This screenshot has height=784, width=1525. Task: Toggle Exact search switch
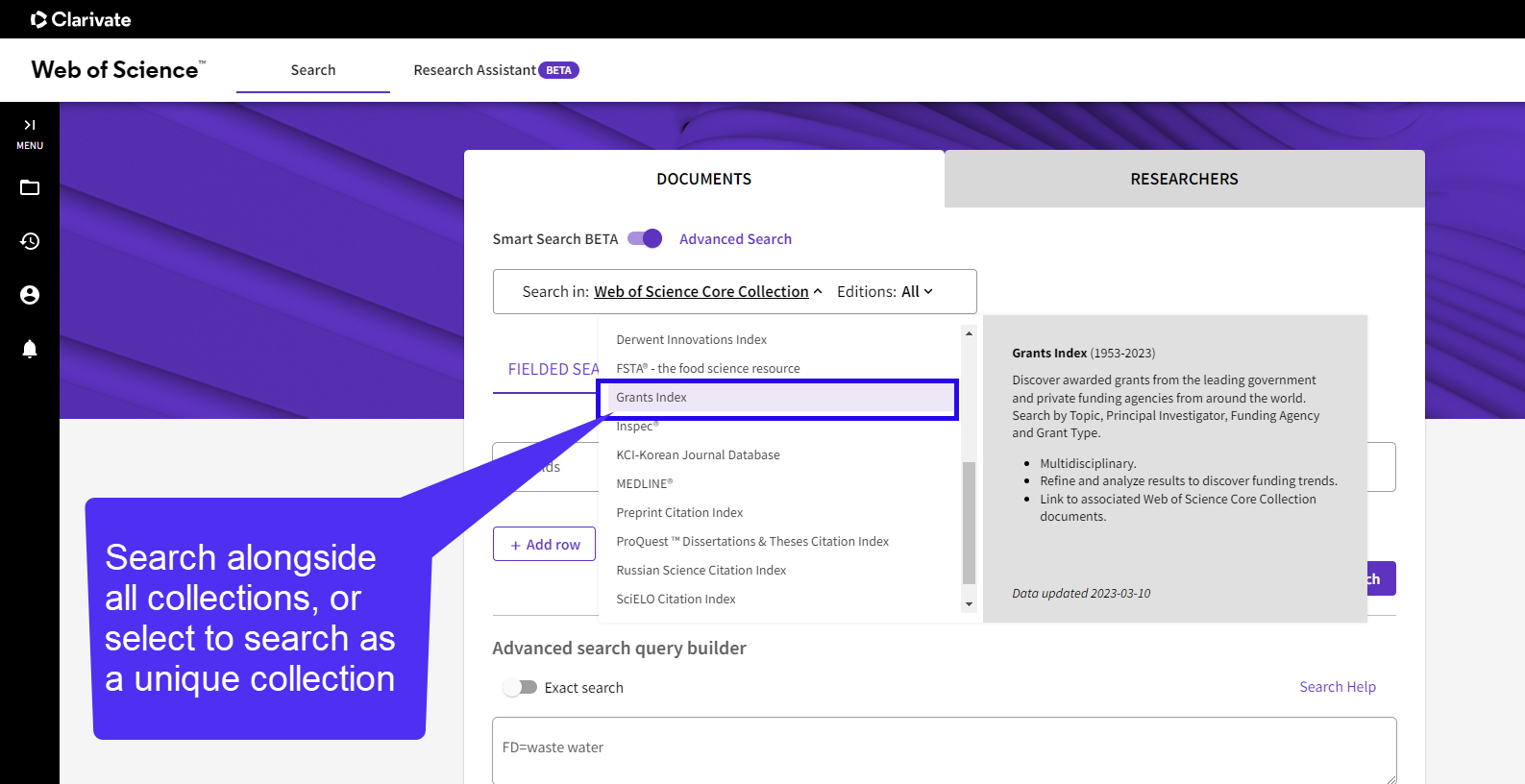520,688
